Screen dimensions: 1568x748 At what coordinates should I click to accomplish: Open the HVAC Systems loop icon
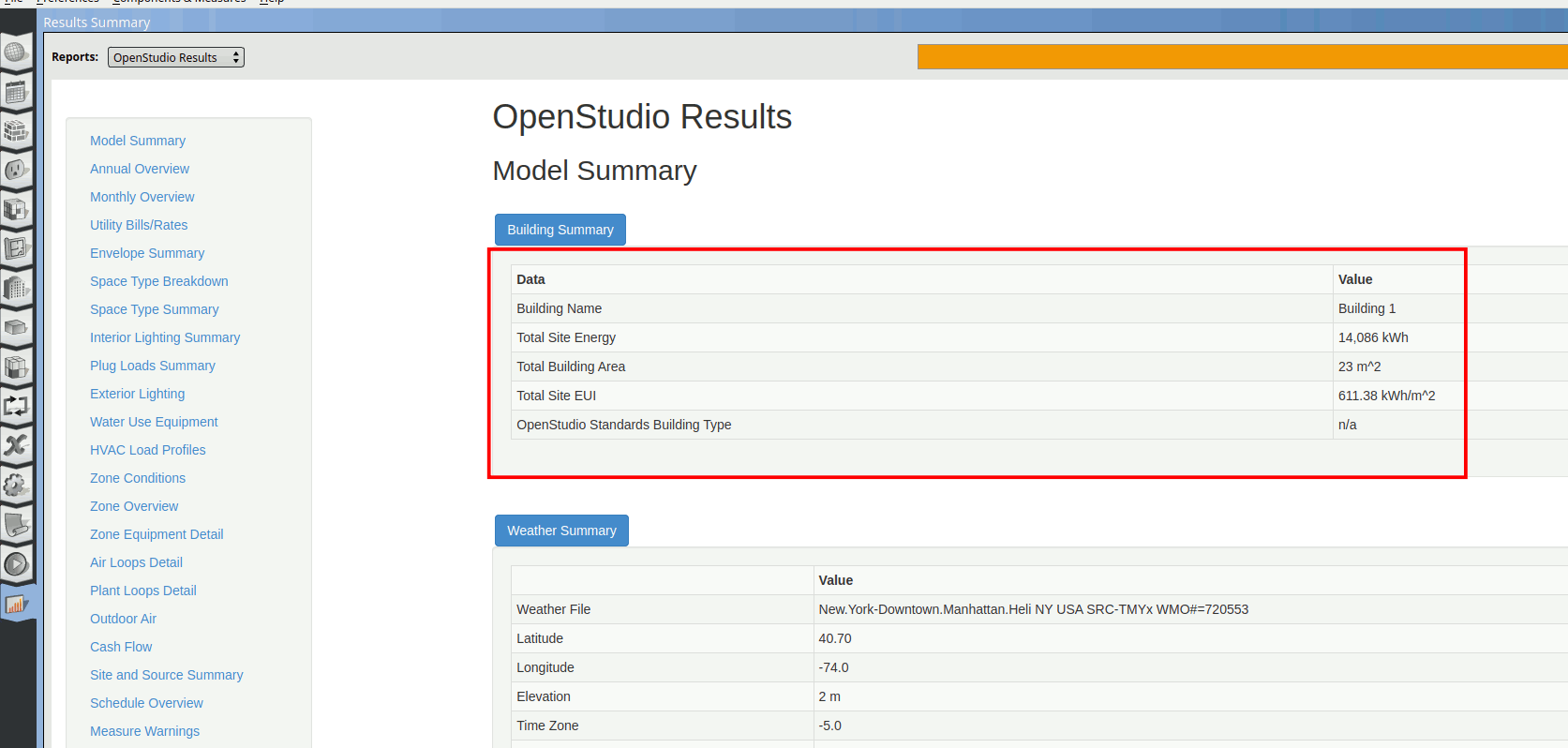pyautogui.click(x=16, y=406)
